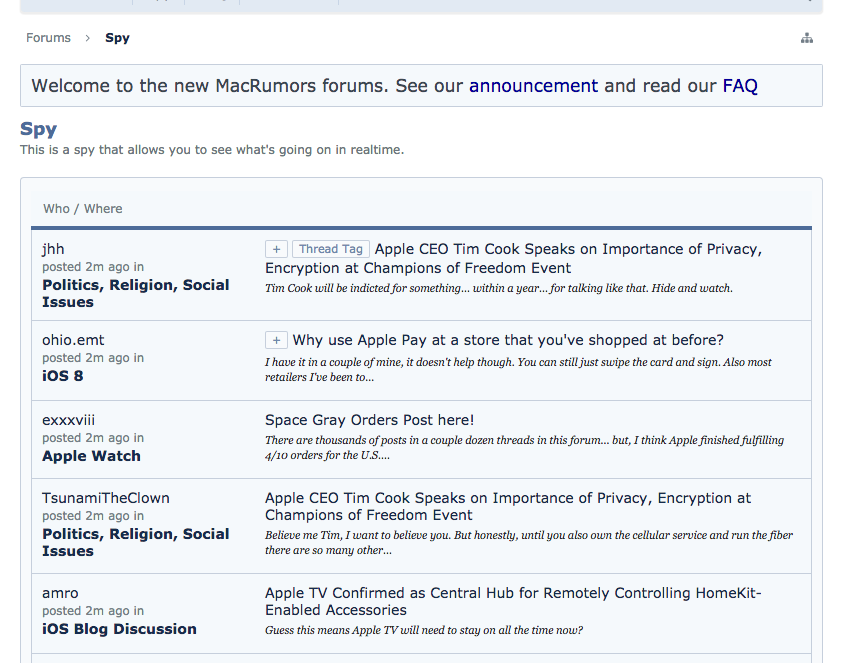Open jhh's Tim Cook Privacy thread with Thread Tag
843x663 pixels.
pyautogui.click(x=513, y=259)
